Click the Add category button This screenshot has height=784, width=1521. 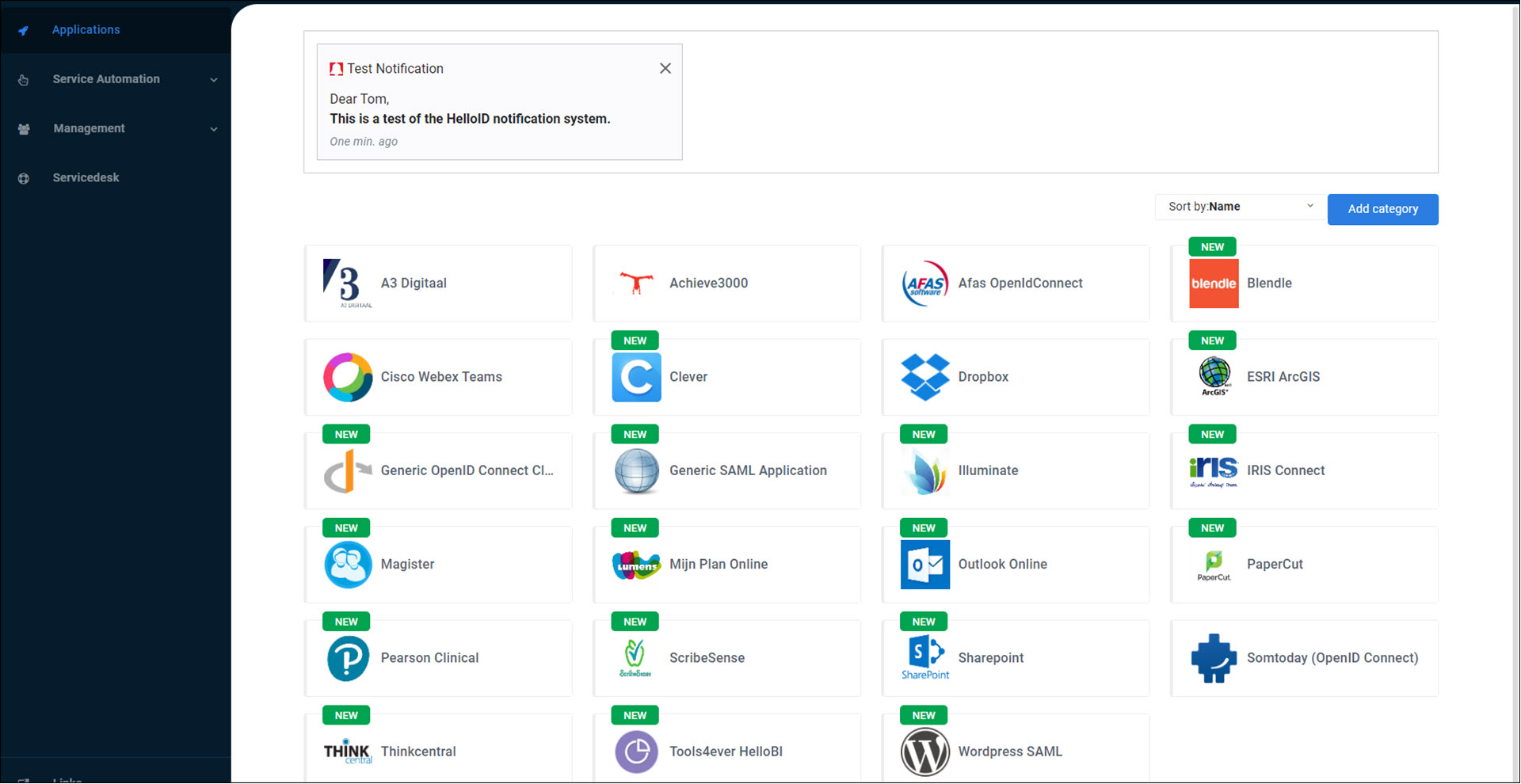[1383, 209]
